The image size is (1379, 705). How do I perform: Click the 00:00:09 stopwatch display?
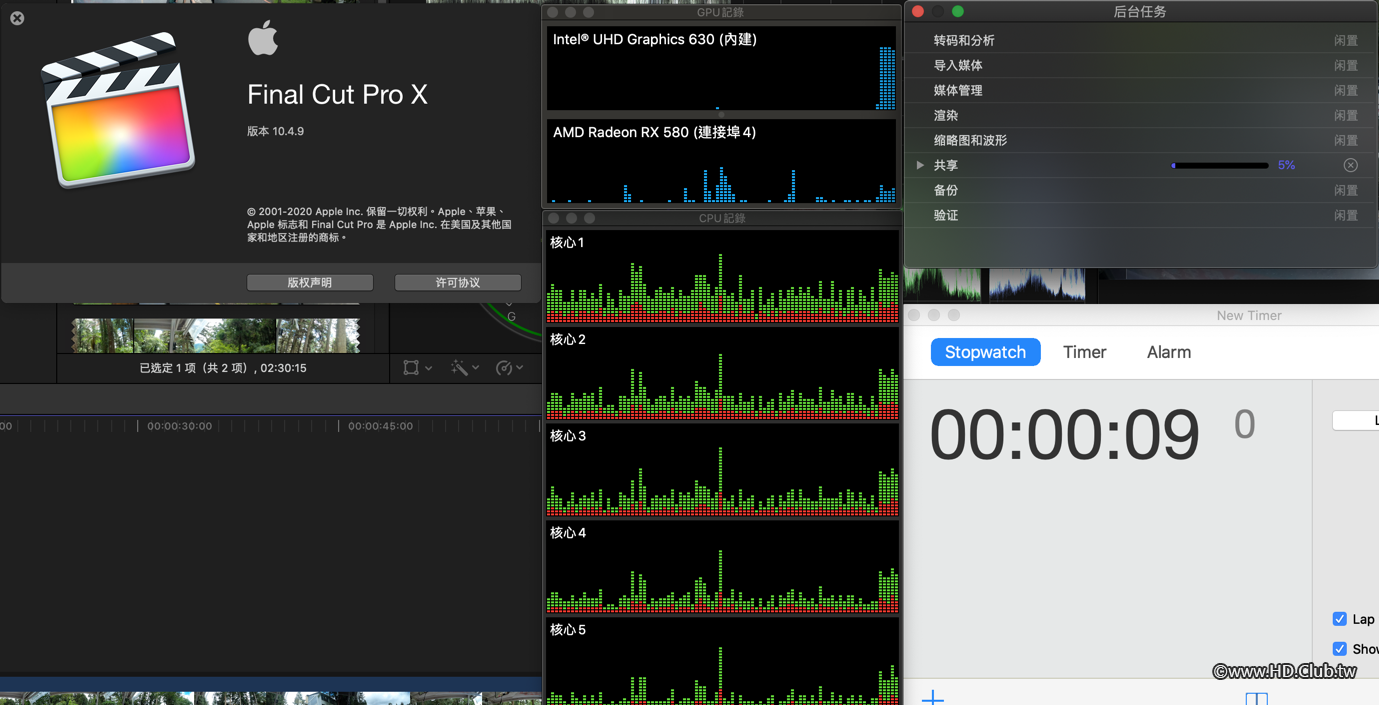(1064, 435)
